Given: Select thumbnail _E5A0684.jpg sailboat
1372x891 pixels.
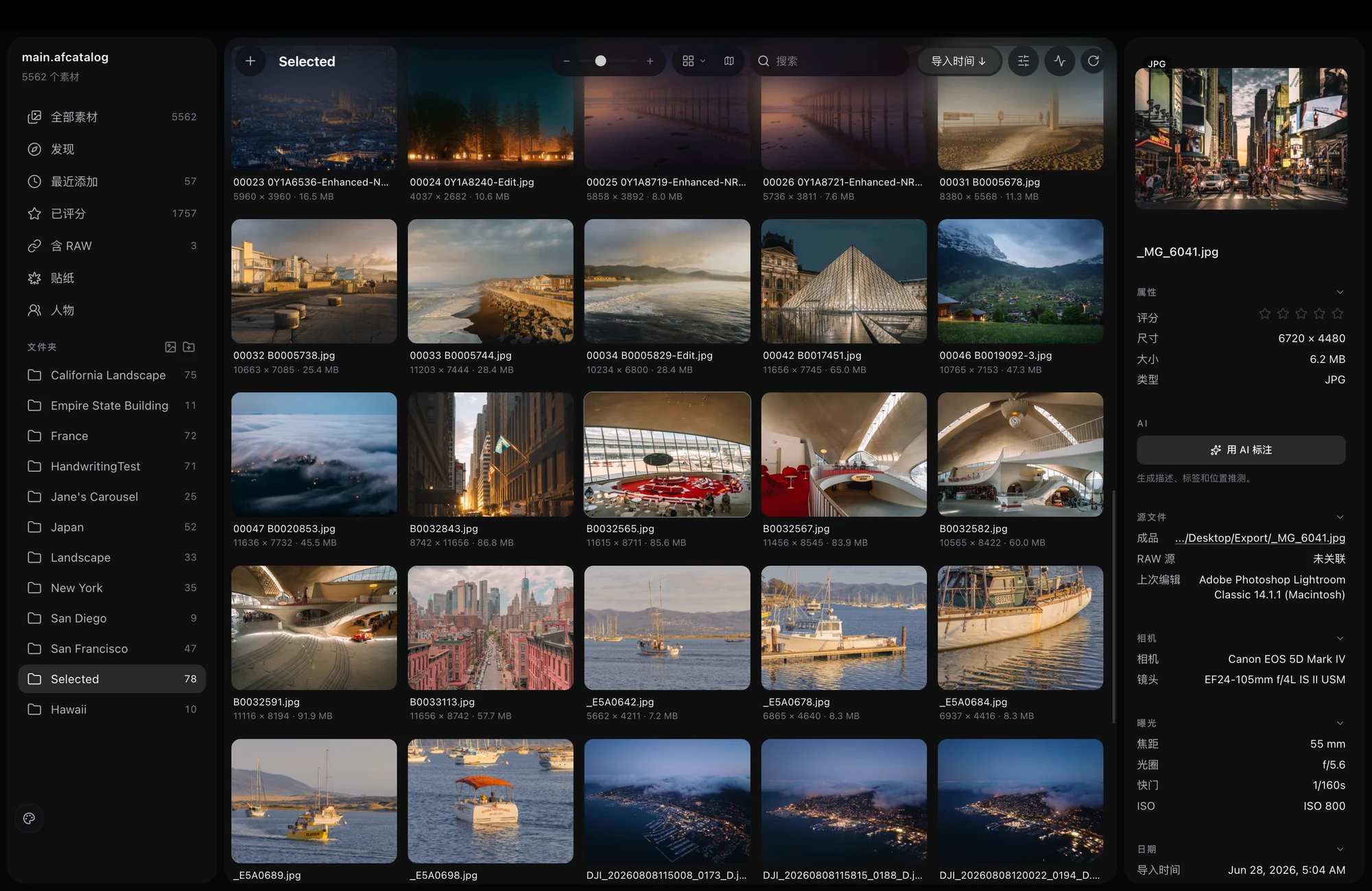Looking at the screenshot, I should coord(1021,628).
